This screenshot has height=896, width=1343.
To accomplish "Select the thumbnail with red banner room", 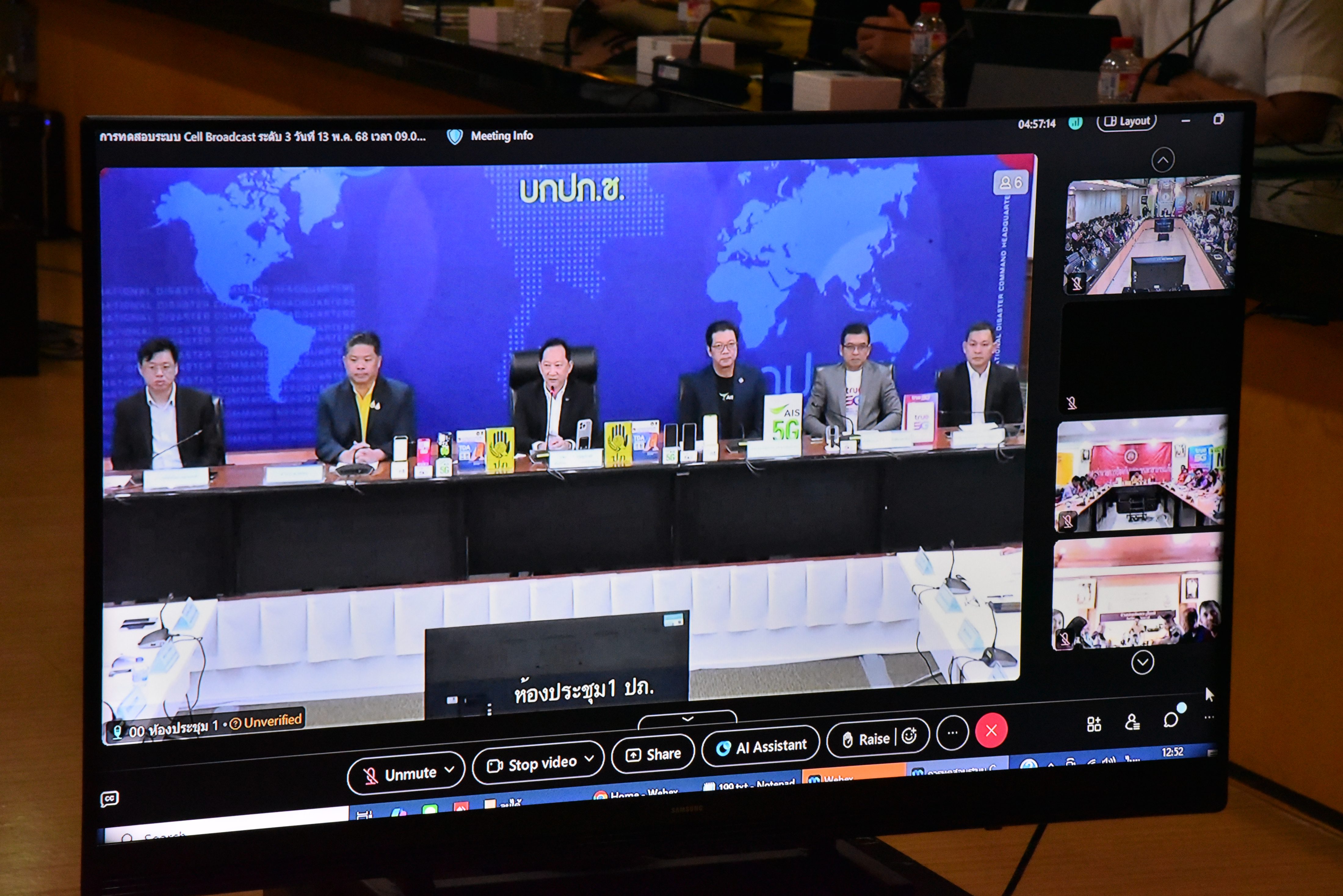I will pos(1141,473).
